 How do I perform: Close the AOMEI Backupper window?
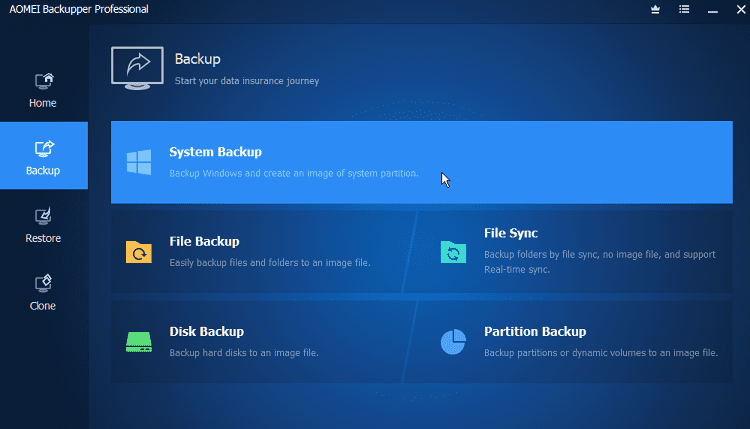[x=741, y=10]
